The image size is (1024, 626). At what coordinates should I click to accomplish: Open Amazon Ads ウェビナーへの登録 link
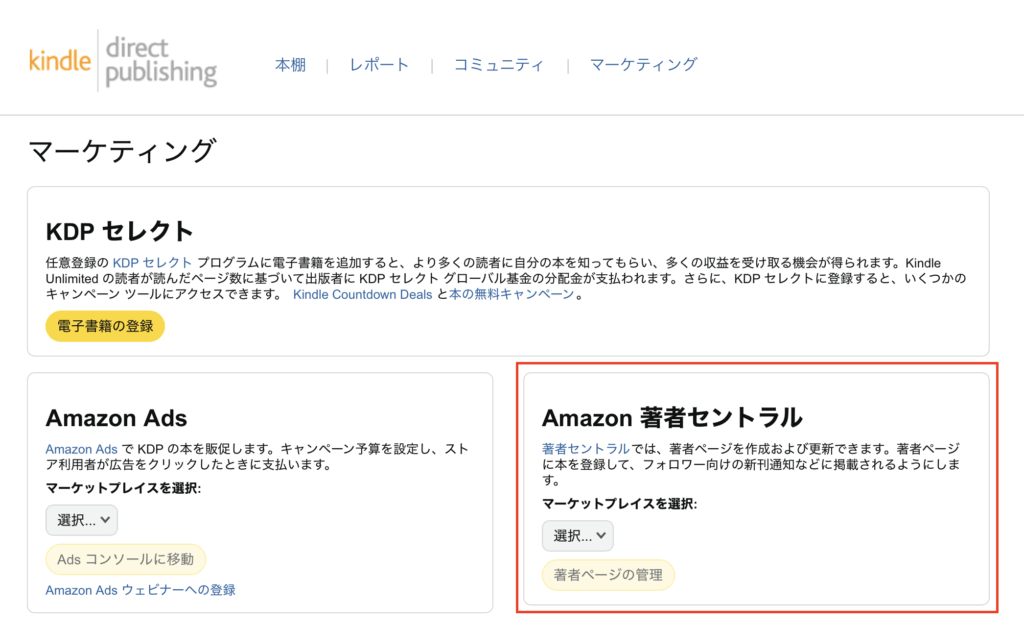(140, 590)
